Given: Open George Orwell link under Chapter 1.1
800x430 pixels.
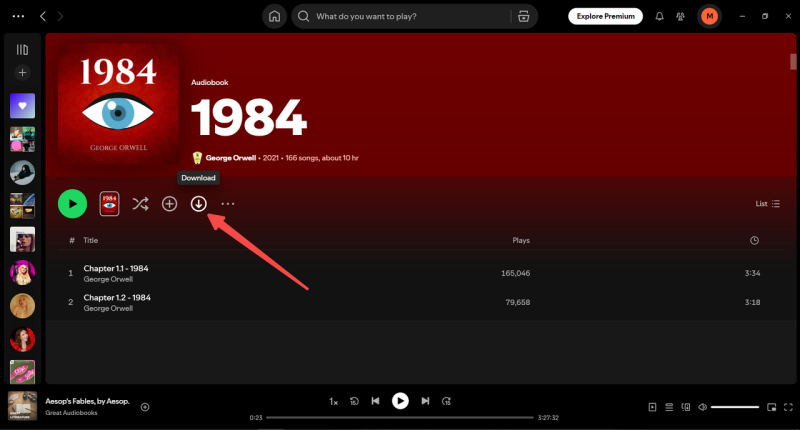Looking at the screenshot, I should point(108,279).
